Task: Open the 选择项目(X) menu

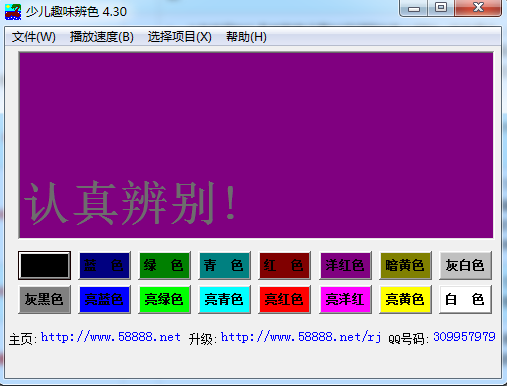Action: pyautogui.click(x=180, y=37)
